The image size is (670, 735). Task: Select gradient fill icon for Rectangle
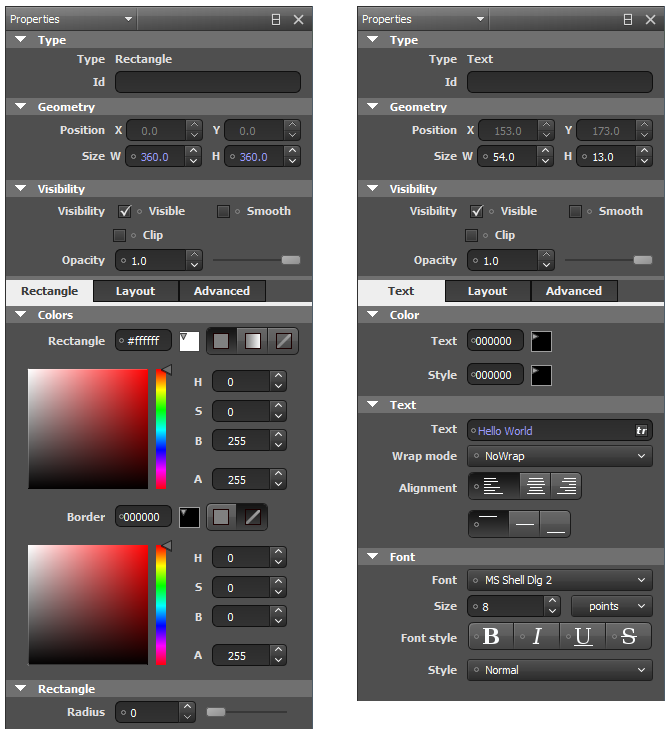click(252, 341)
